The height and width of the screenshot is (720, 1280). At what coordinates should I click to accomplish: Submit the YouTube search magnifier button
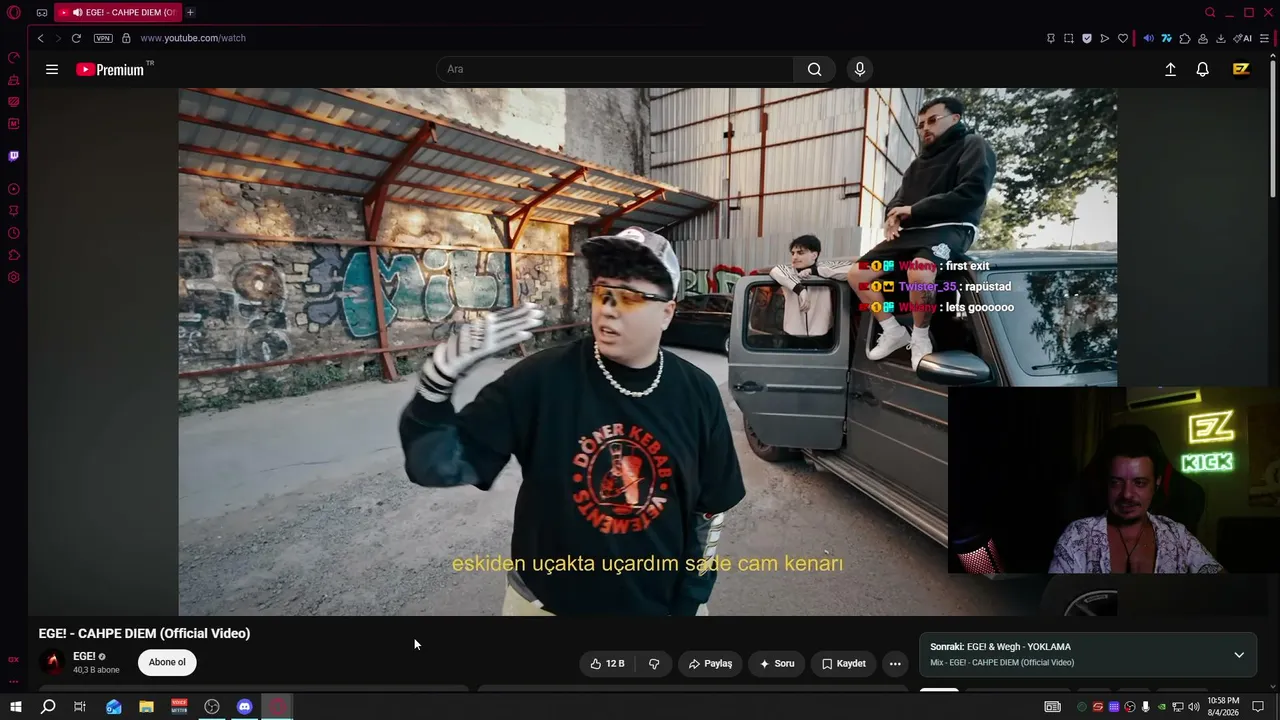815,69
